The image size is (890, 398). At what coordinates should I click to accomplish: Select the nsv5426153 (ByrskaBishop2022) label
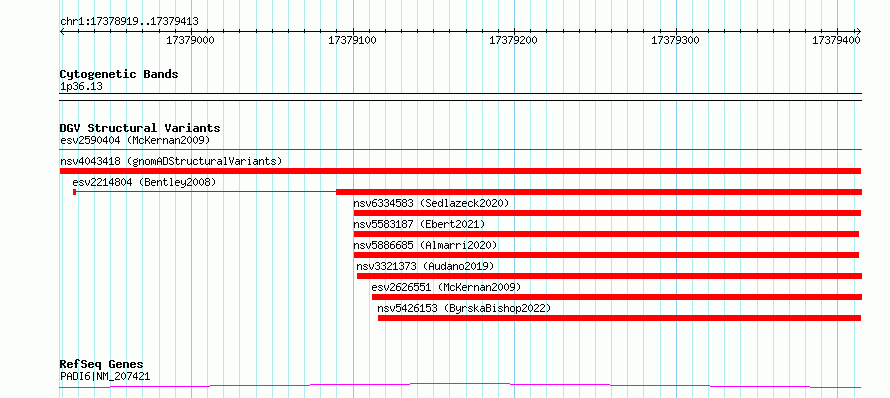tap(464, 308)
